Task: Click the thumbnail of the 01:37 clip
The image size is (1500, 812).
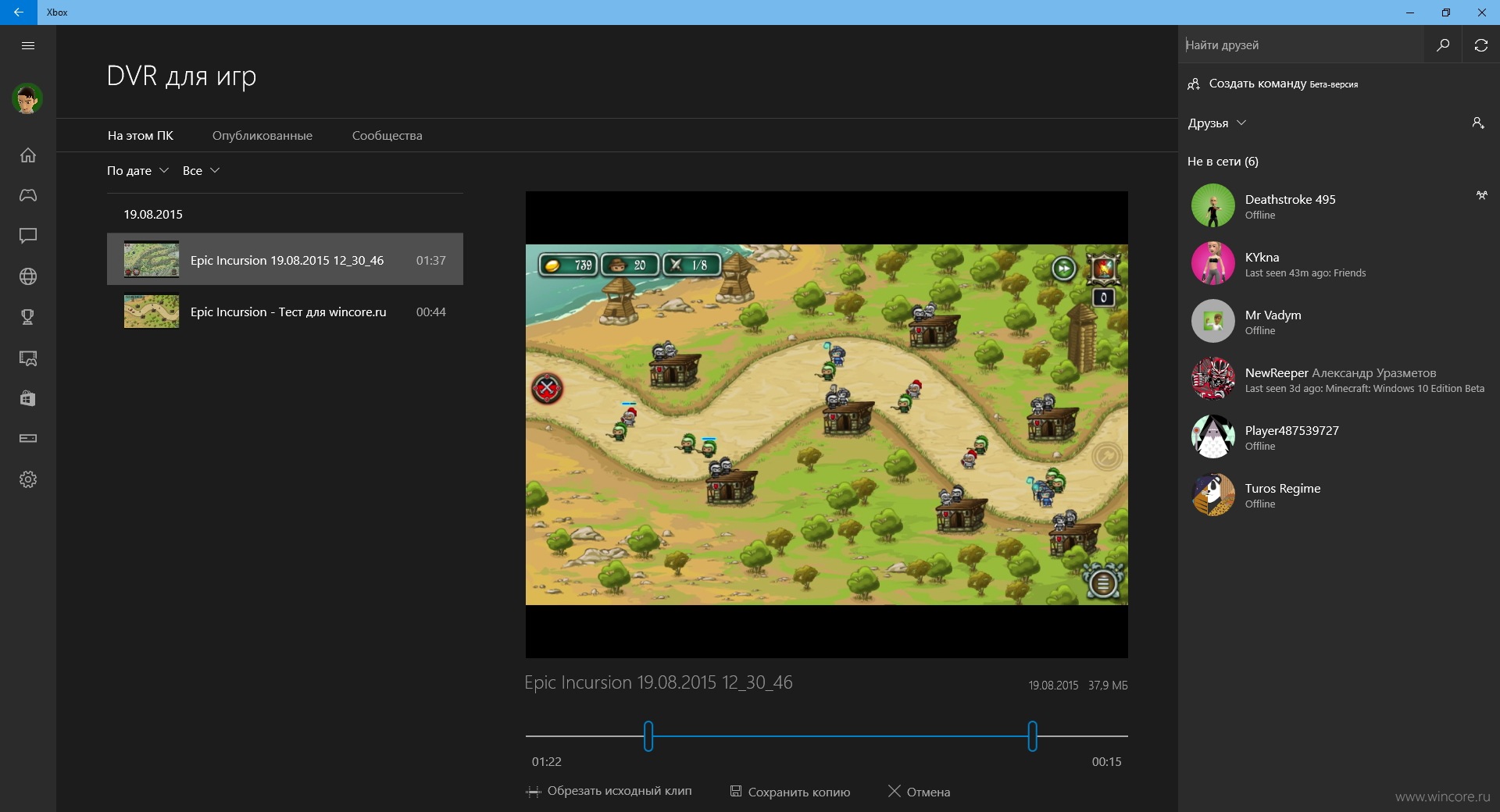Action: (152, 259)
